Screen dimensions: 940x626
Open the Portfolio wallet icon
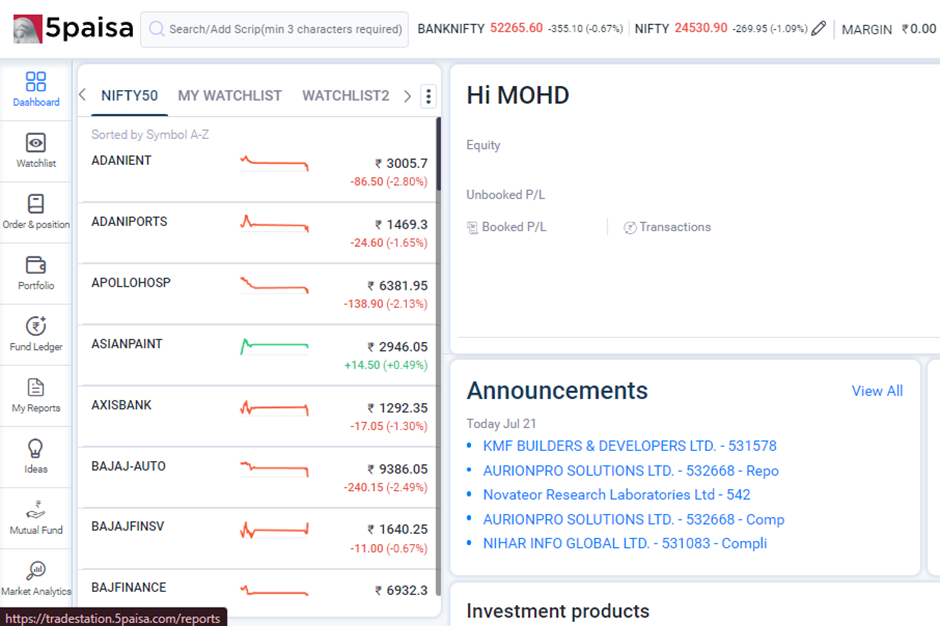point(36,264)
